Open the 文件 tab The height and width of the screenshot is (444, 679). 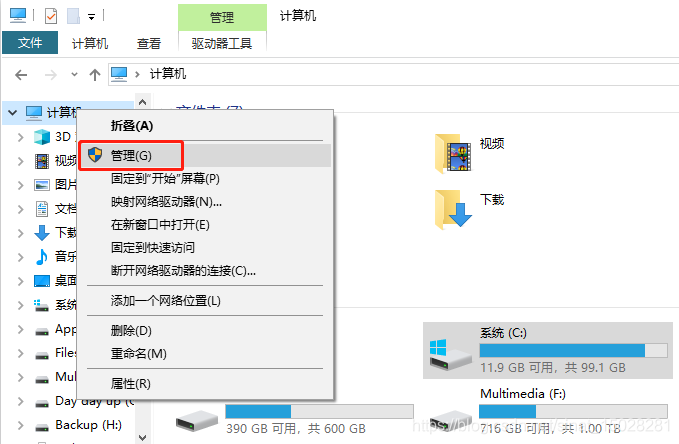(30, 43)
